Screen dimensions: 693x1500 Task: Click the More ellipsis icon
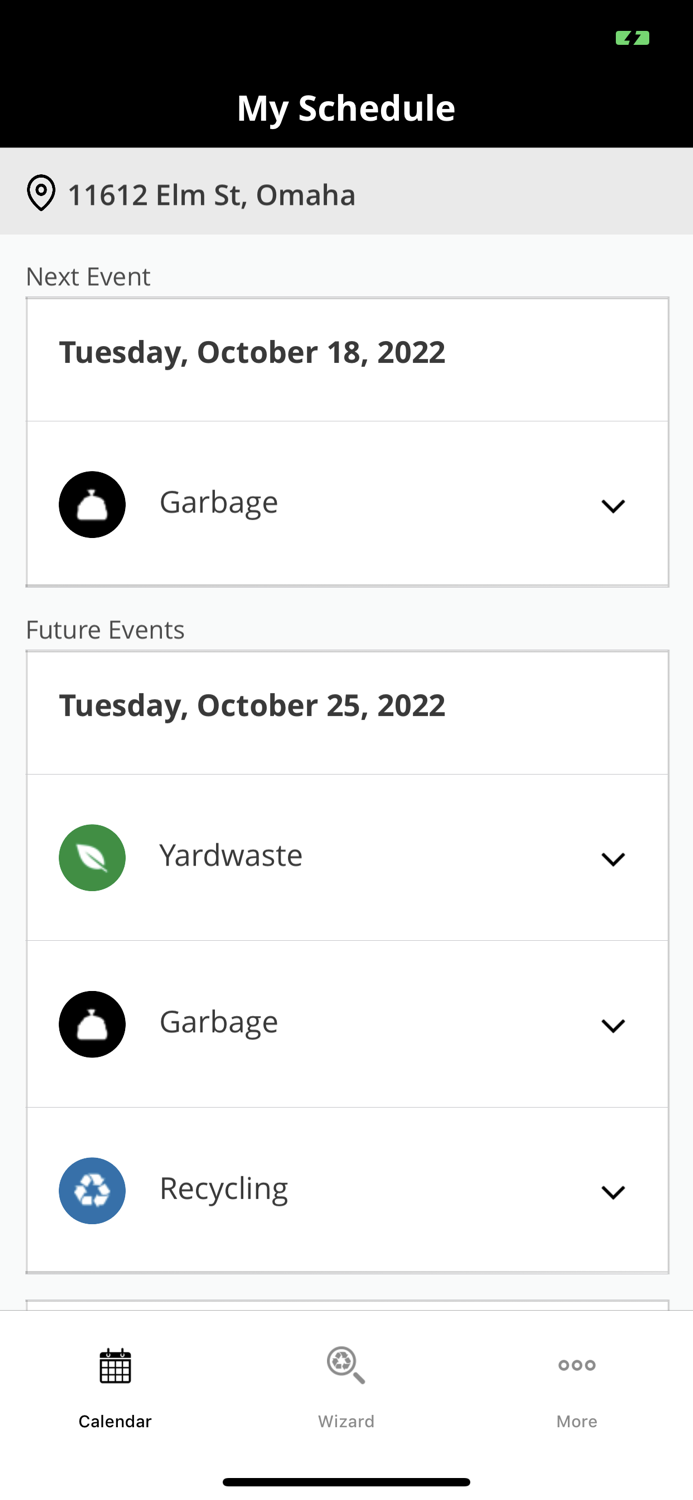point(576,1365)
